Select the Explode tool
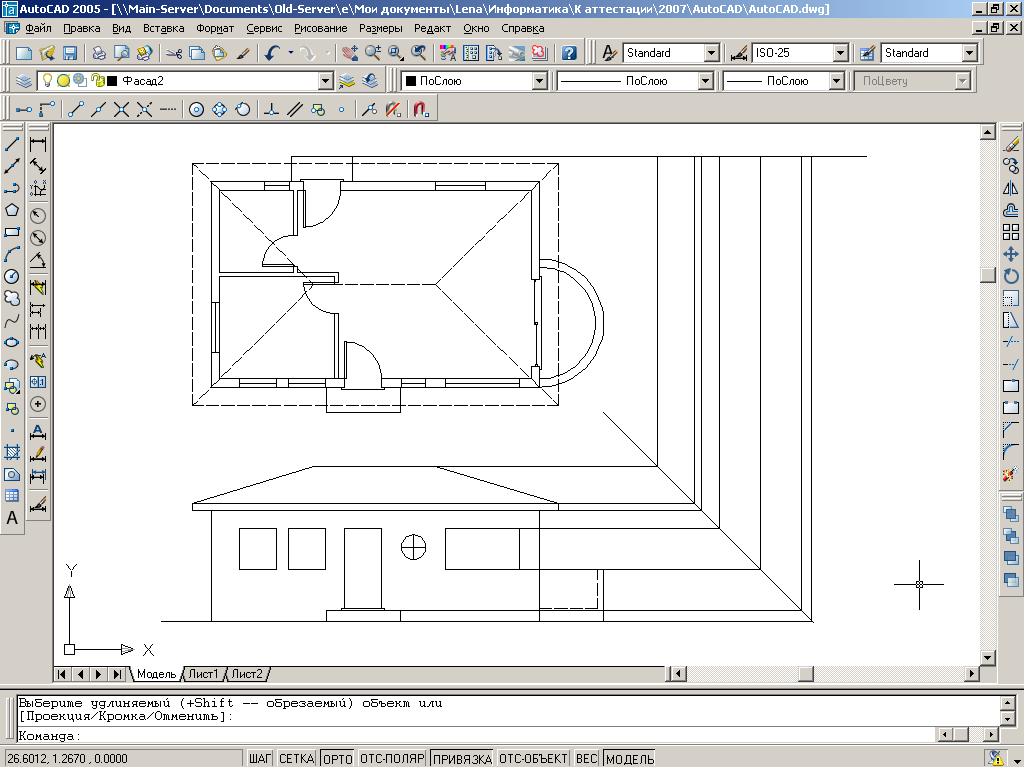The height and width of the screenshot is (768, 1024). 1011,475
